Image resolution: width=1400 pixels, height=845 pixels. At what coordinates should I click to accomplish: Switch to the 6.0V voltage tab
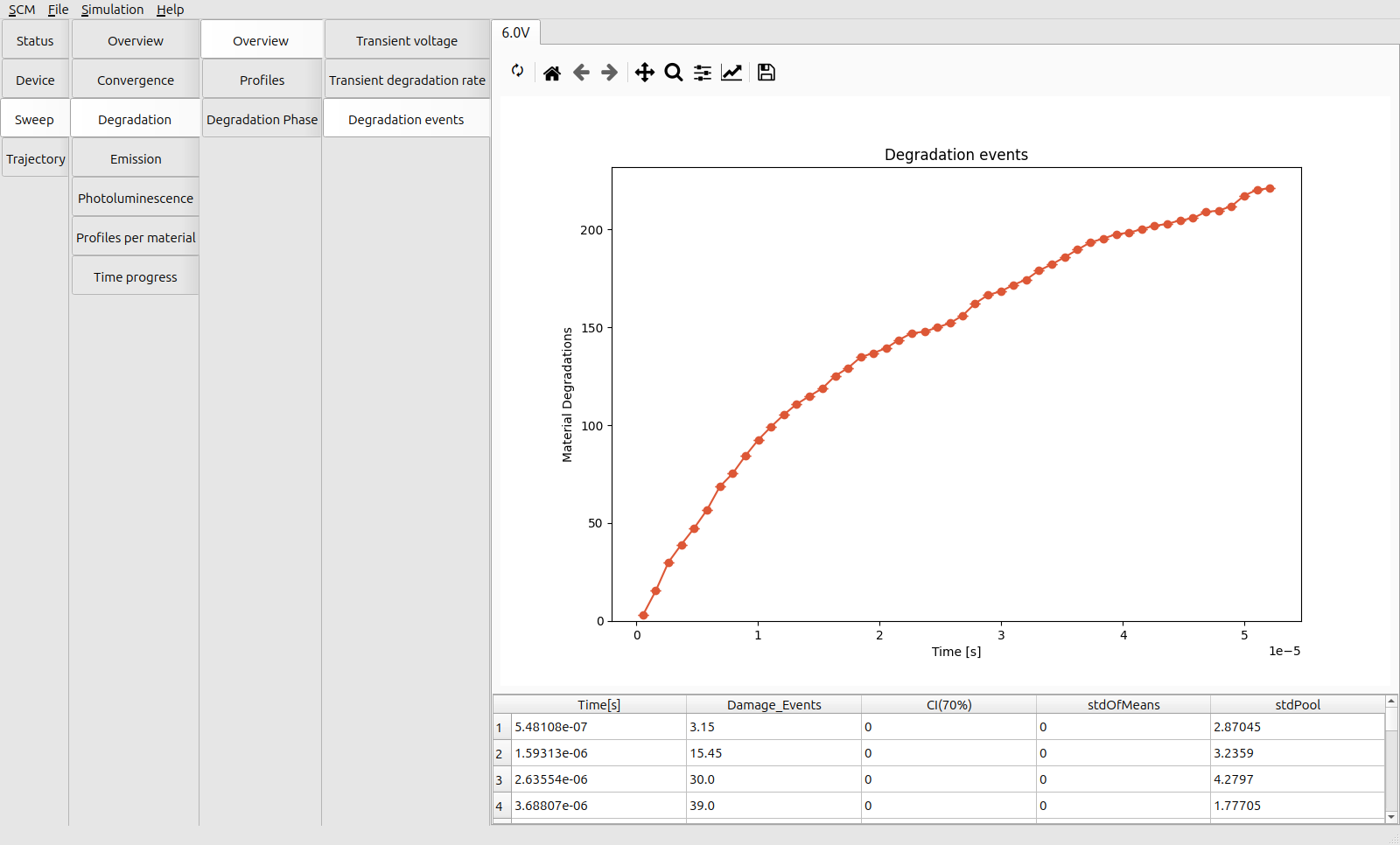click(x=515, y=32)
